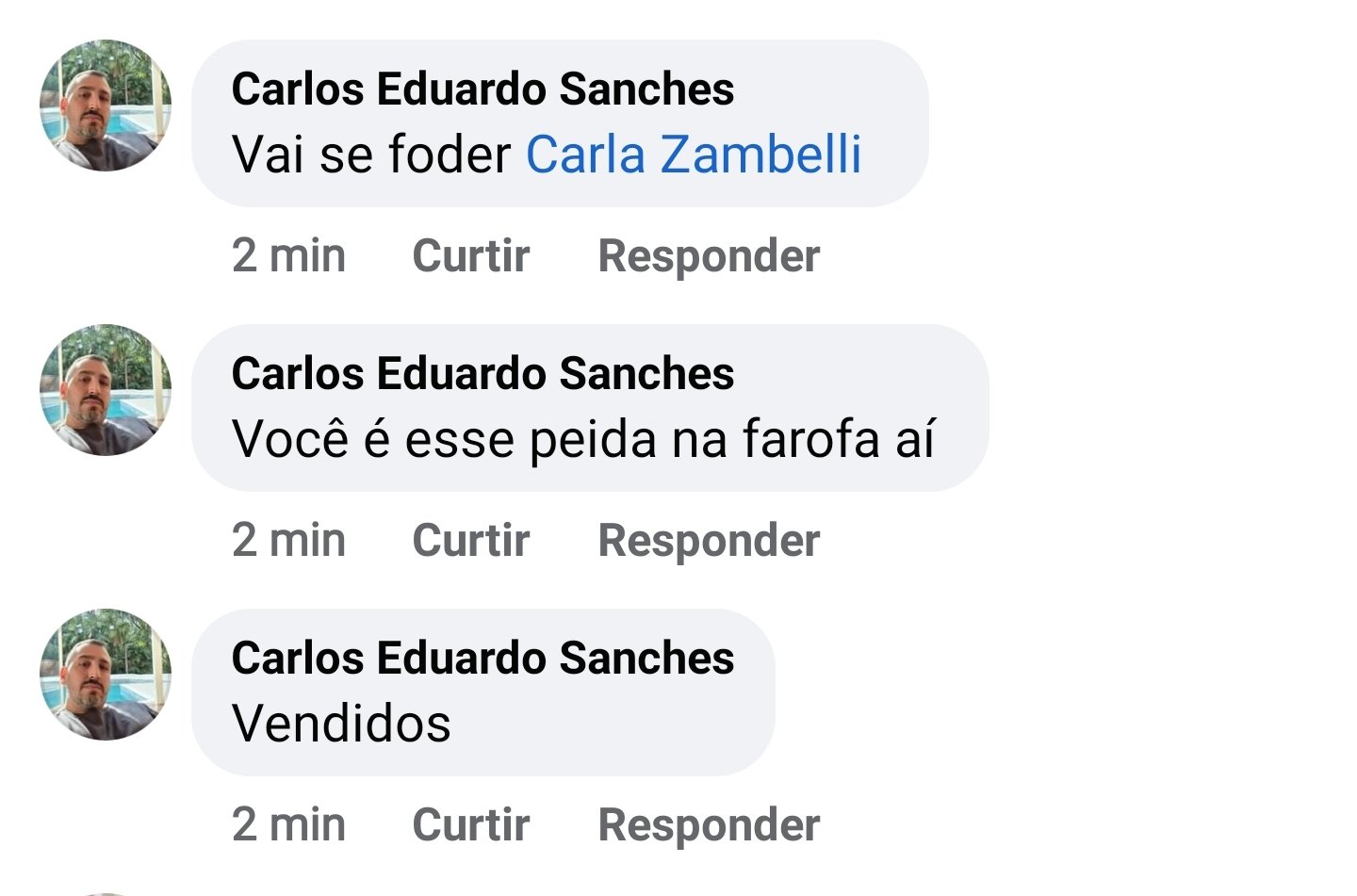Open author name on the first comment

pos(482,90)
